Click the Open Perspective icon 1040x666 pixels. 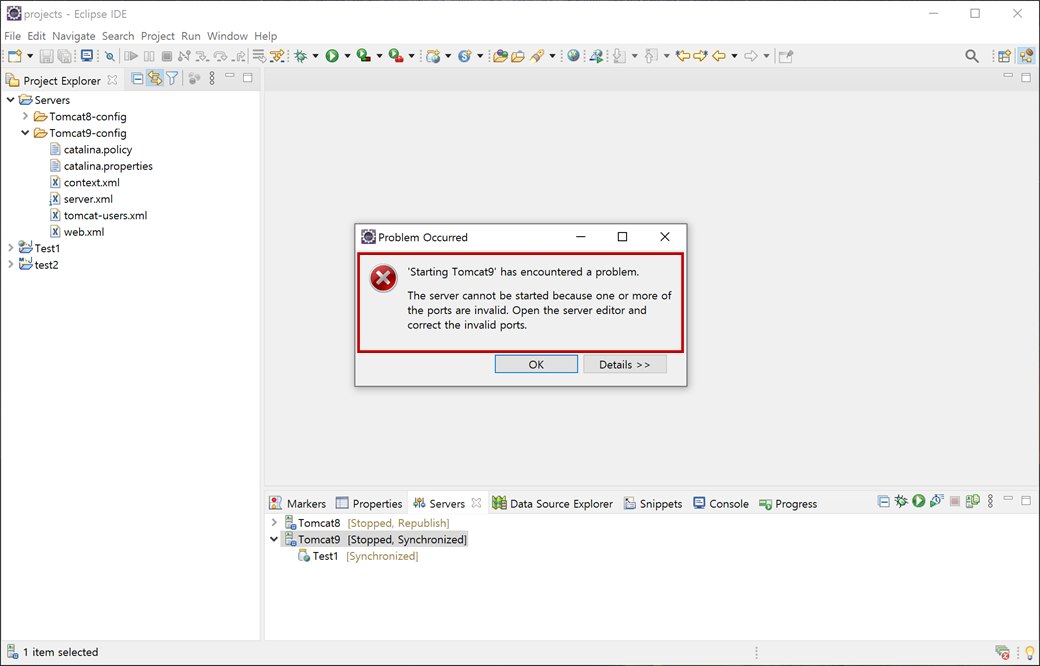pyautogui.click(x=1005, y=56)
